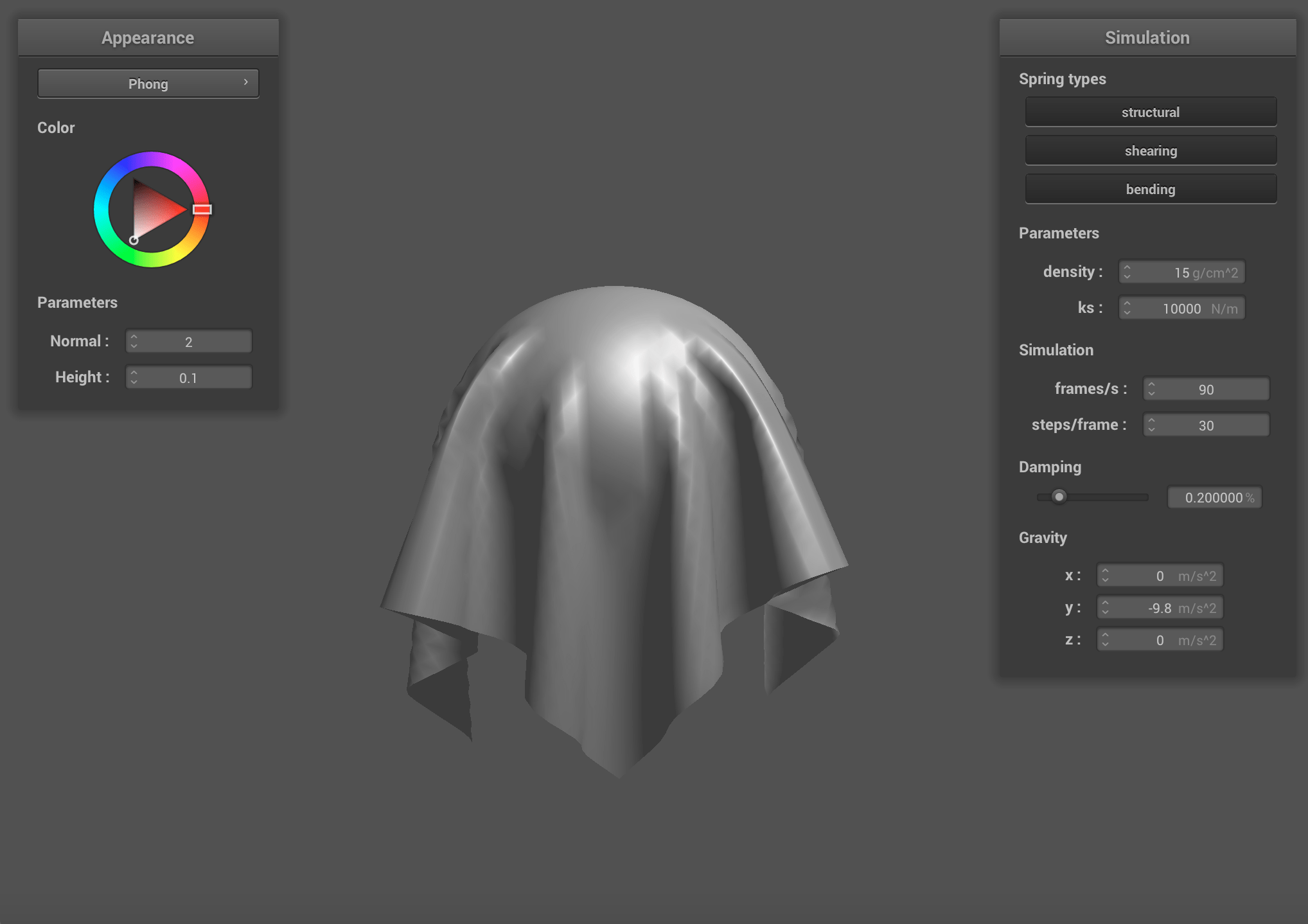Click the ks stepper arrows
This screenshot has height=924, width=1308.
point(1127,308)
